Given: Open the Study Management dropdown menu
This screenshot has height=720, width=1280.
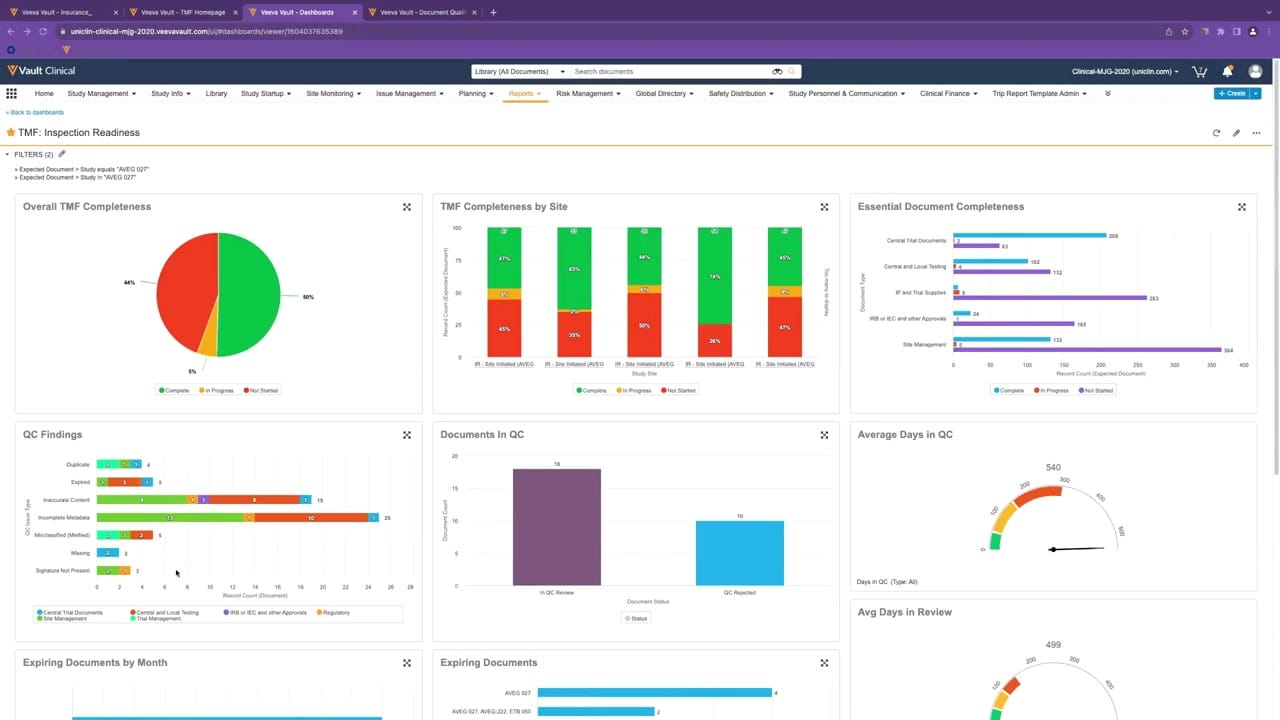Looking at the screenshot, I should [x=101, y=93].
